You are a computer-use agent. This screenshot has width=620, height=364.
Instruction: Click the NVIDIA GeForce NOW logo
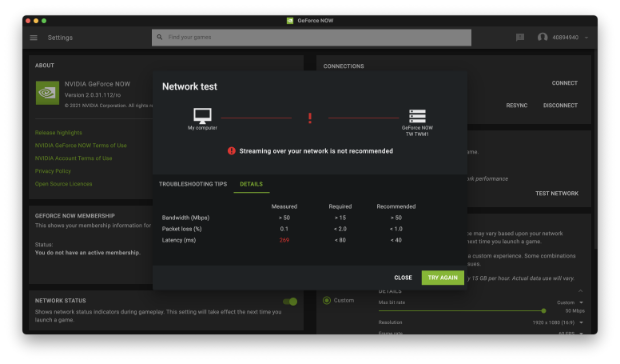tap(47, 93)
